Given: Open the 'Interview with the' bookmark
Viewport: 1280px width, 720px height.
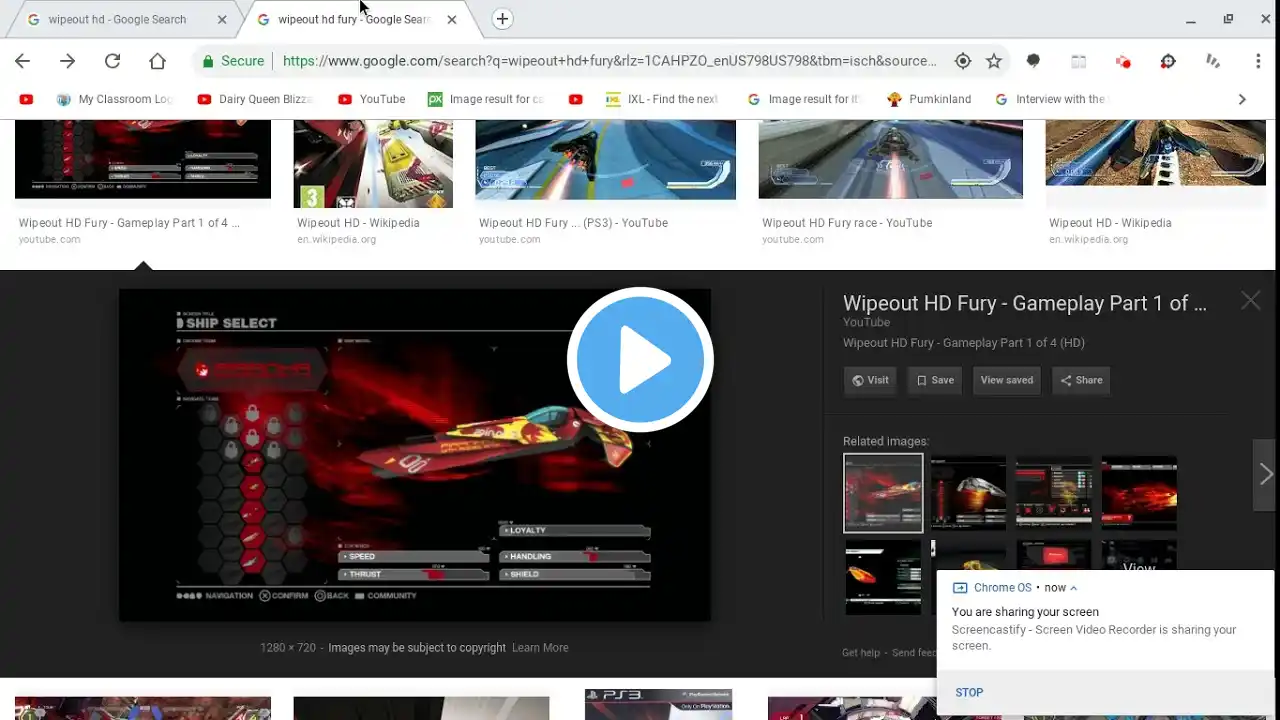Looking at the screenshot, I should [1051, 99].
